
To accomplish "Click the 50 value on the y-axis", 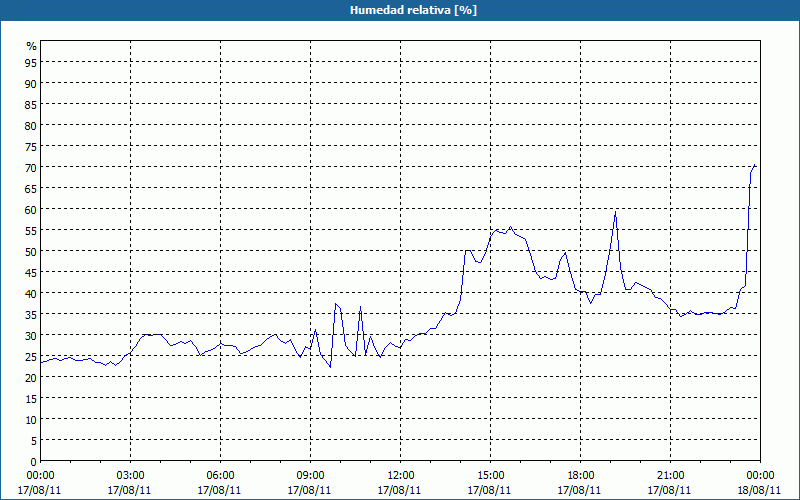I will (x=31, y=252).
